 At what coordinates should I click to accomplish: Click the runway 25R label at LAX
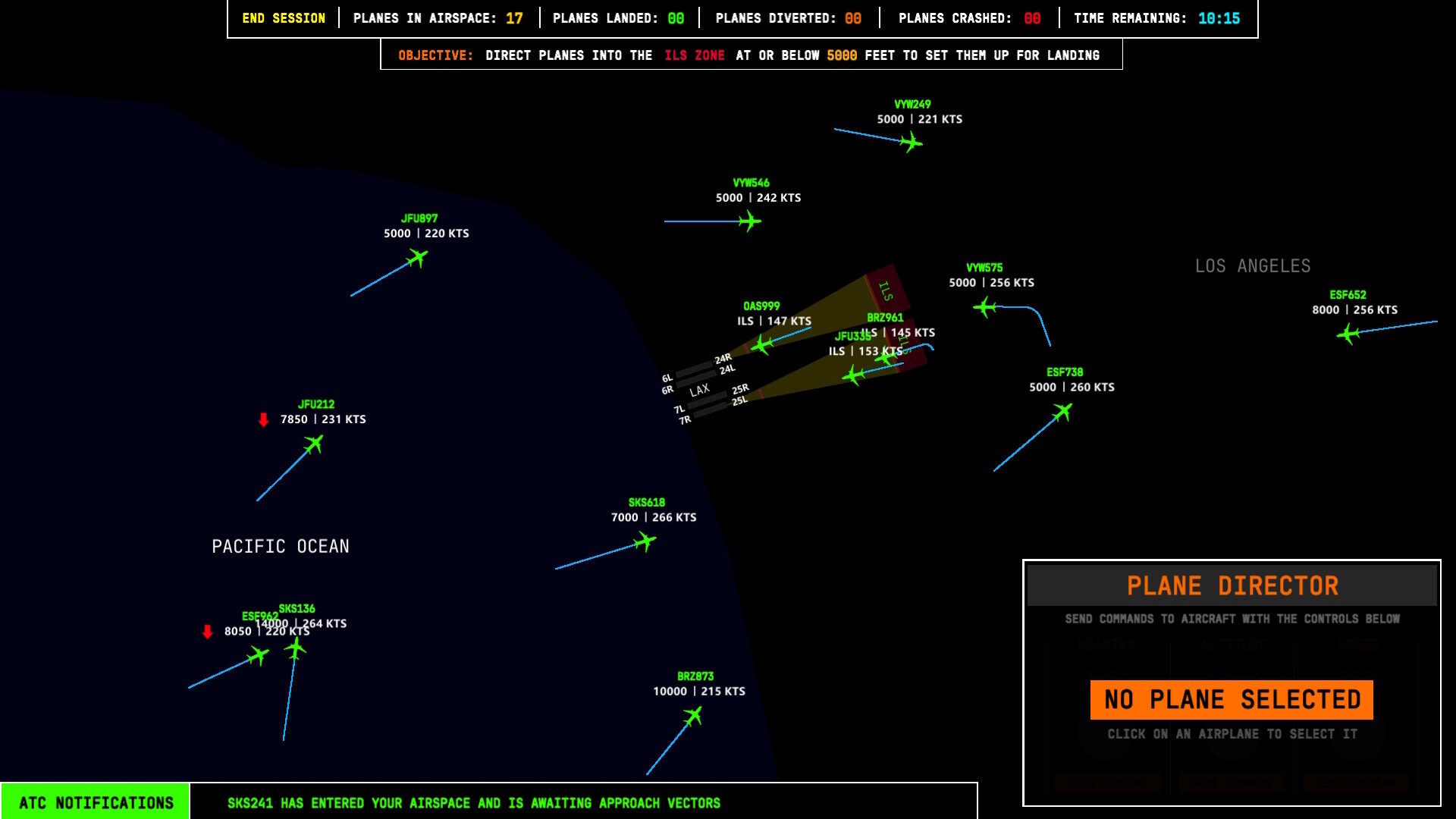coord(739,389)
